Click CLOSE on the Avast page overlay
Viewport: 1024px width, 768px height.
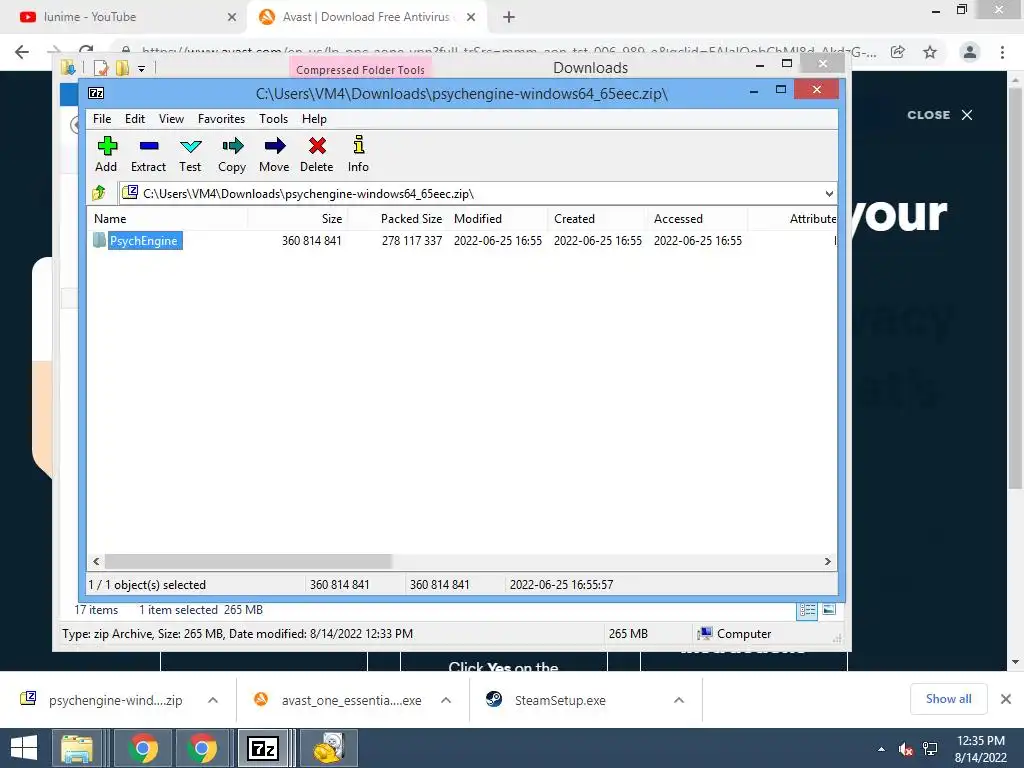pyautogui.click(x=940, y=115)
